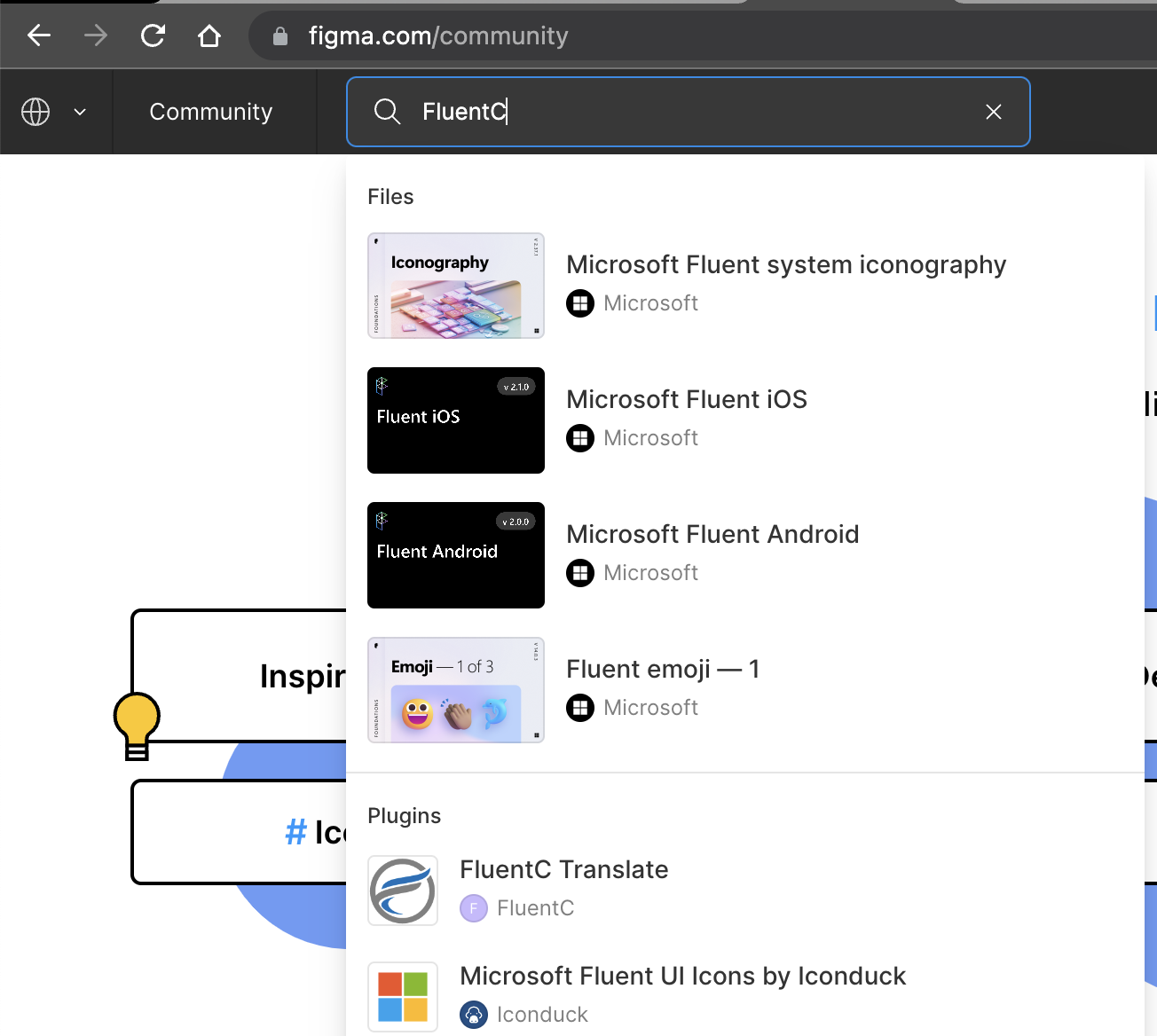Select Microsoft Fluent UI Icons by Iconduck
1157x1036 pixels.
click(682, 976)
